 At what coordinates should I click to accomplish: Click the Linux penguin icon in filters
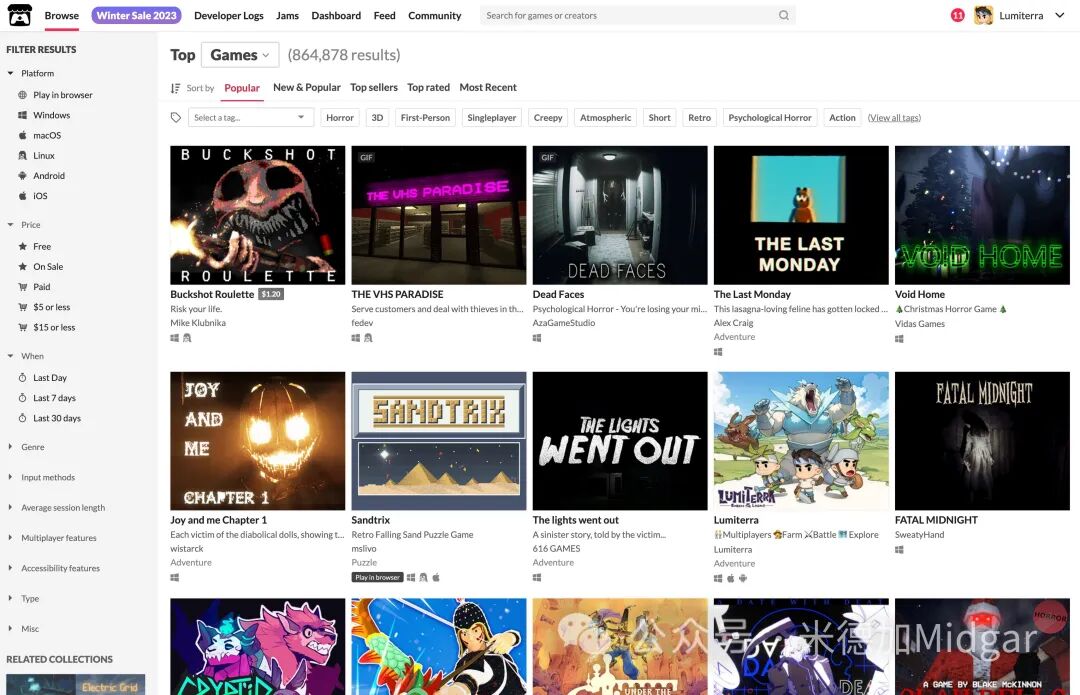click(22, 156)
